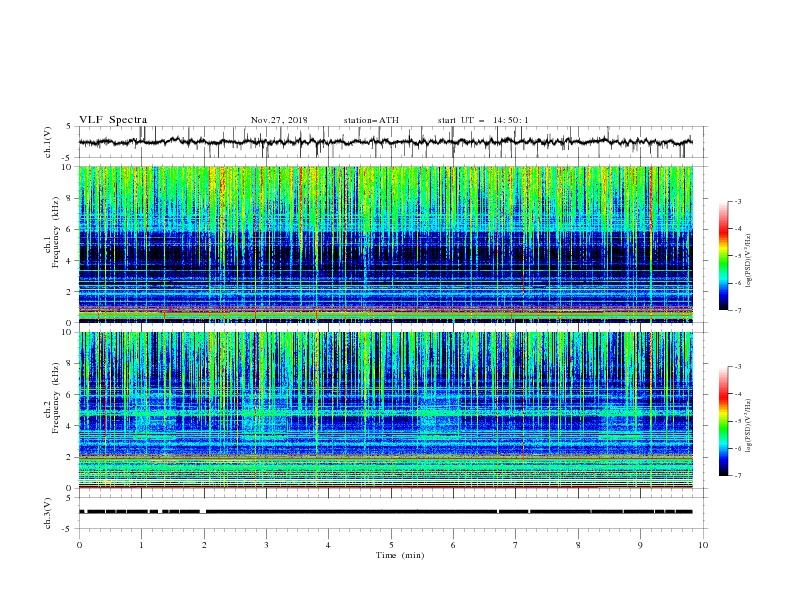Screen dimensions: 792x612
Task: Click time axis tick label "1"
Action: [141, 545]
